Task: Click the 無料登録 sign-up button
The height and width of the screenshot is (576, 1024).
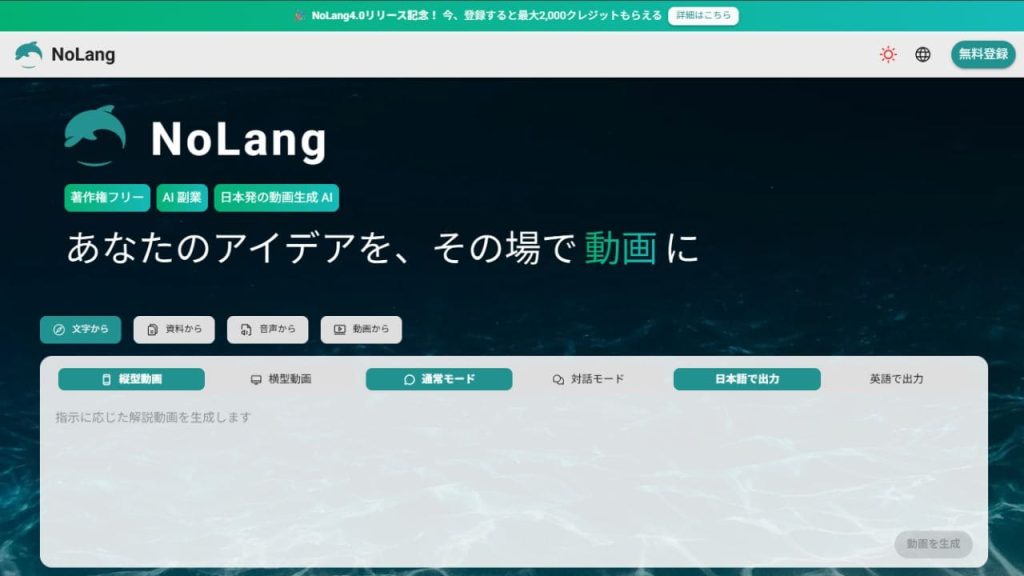Action: point(982,54)
